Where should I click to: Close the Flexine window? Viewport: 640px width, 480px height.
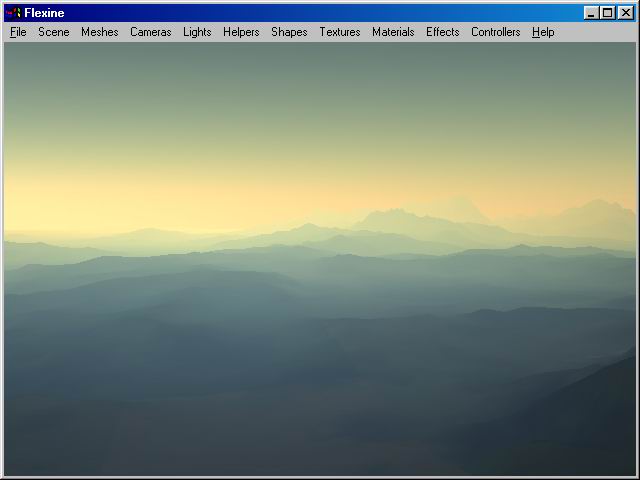coord(626,13)
